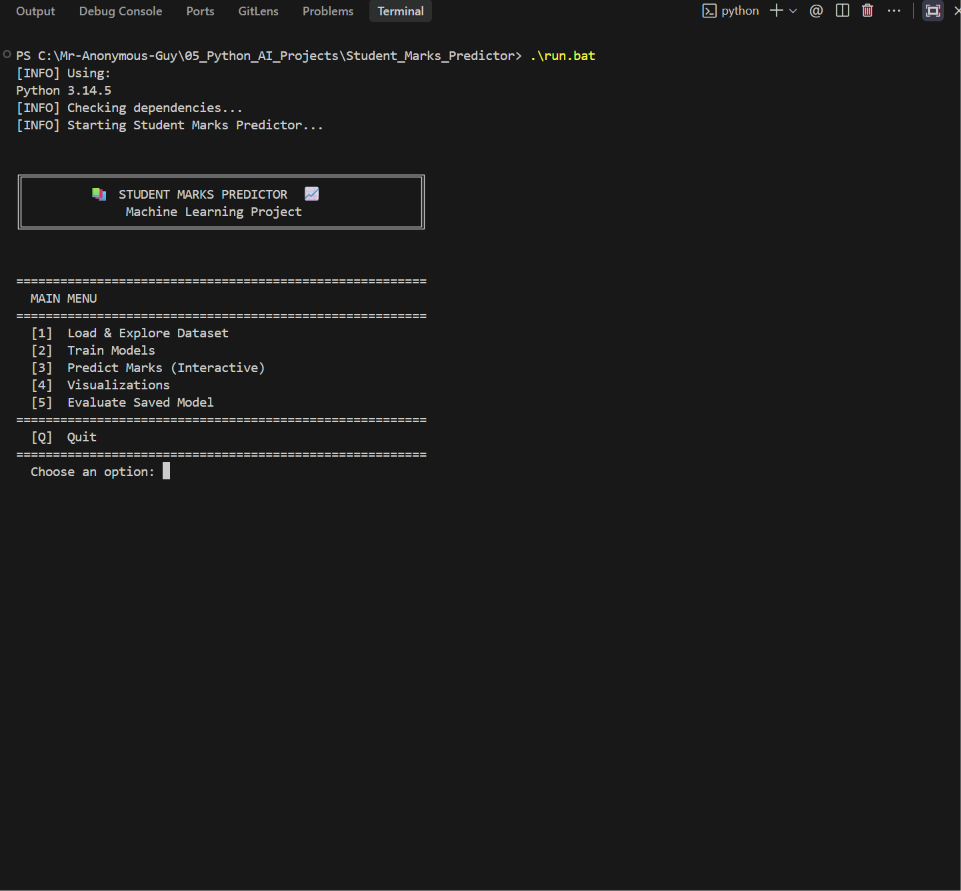The height and width of the screenshot is (891, 961).
Task: Create a new terminal with plus icon
Action: [x=776, y=11]
